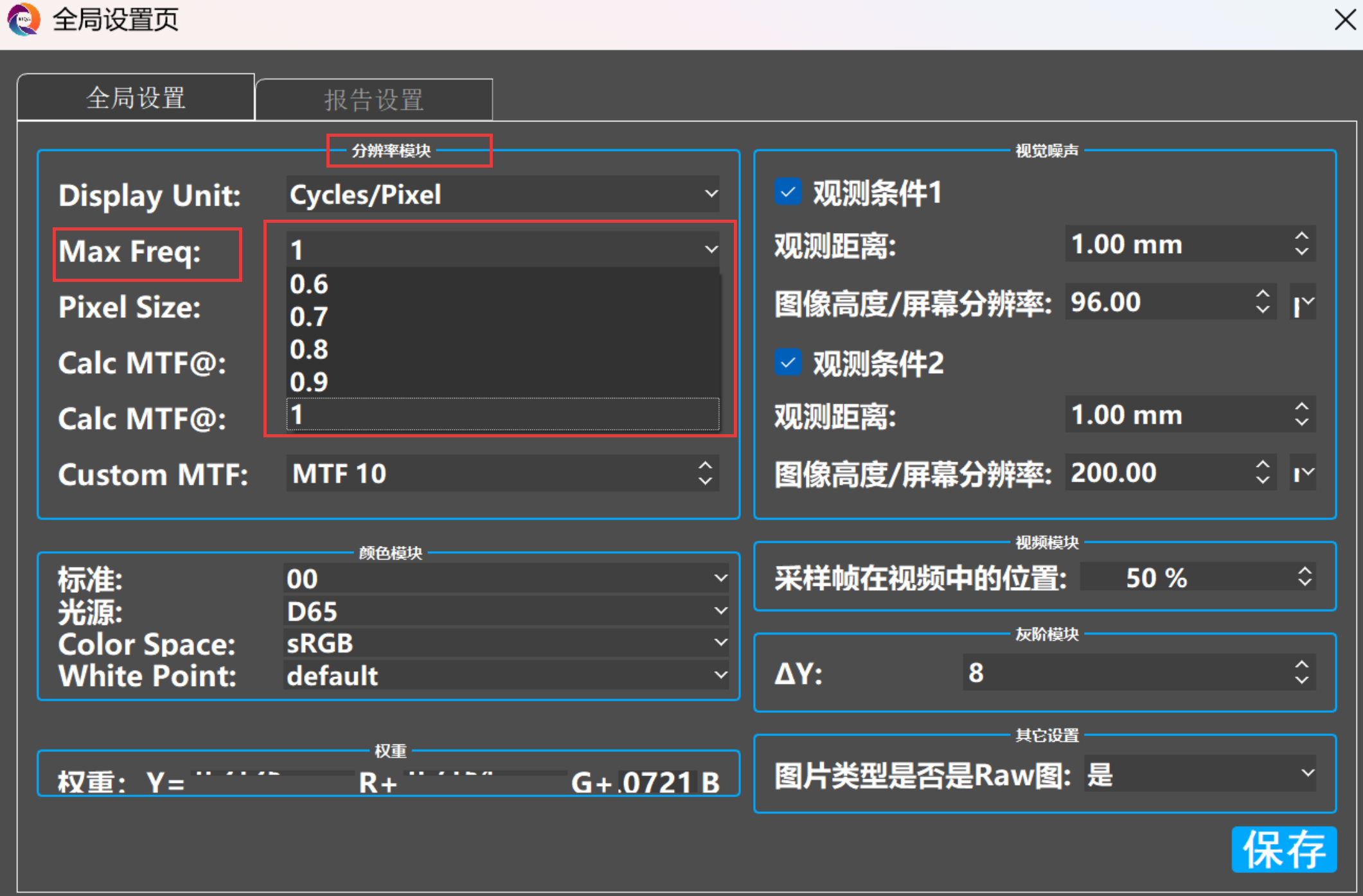Increase 96.00 image height value
1363x896 pixels.
pos(1262,294)
